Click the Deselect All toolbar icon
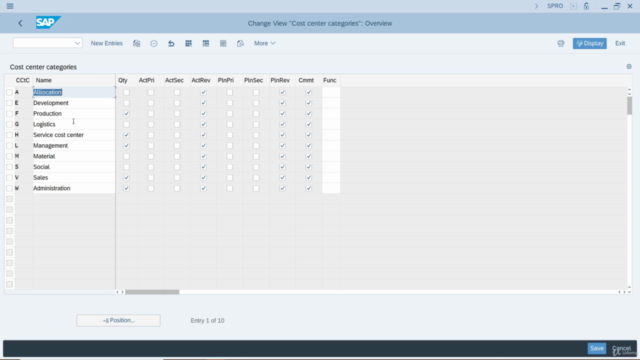 click(223, 43)
